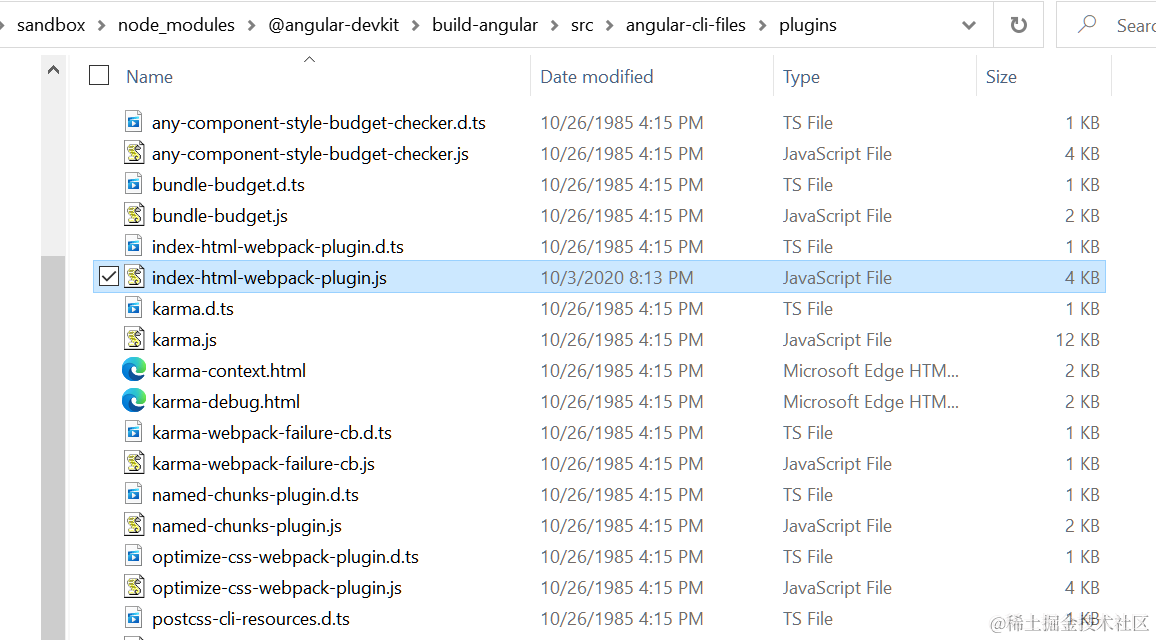Collapse navigation pane scroll-up arrow

53,70
